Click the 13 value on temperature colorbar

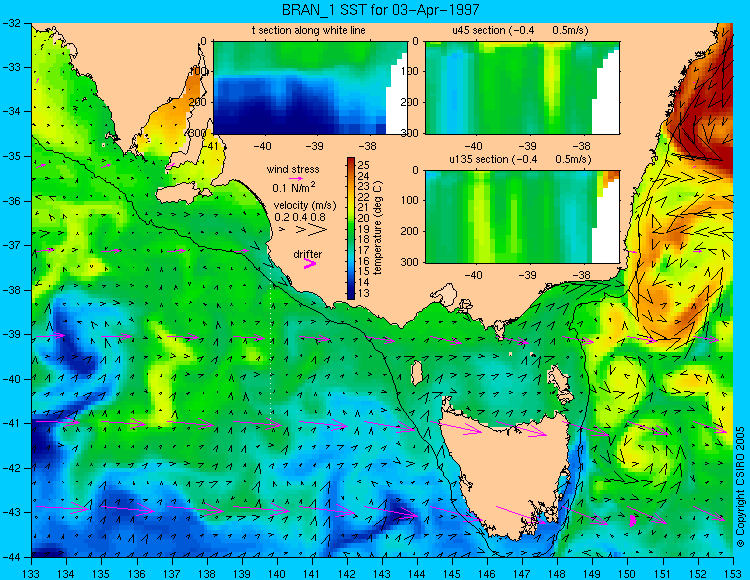point(364,293)
